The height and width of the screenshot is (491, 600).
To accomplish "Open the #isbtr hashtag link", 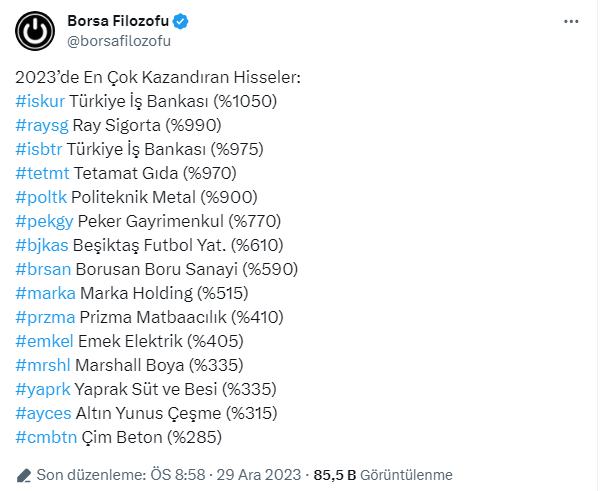I will coord(39,149).
